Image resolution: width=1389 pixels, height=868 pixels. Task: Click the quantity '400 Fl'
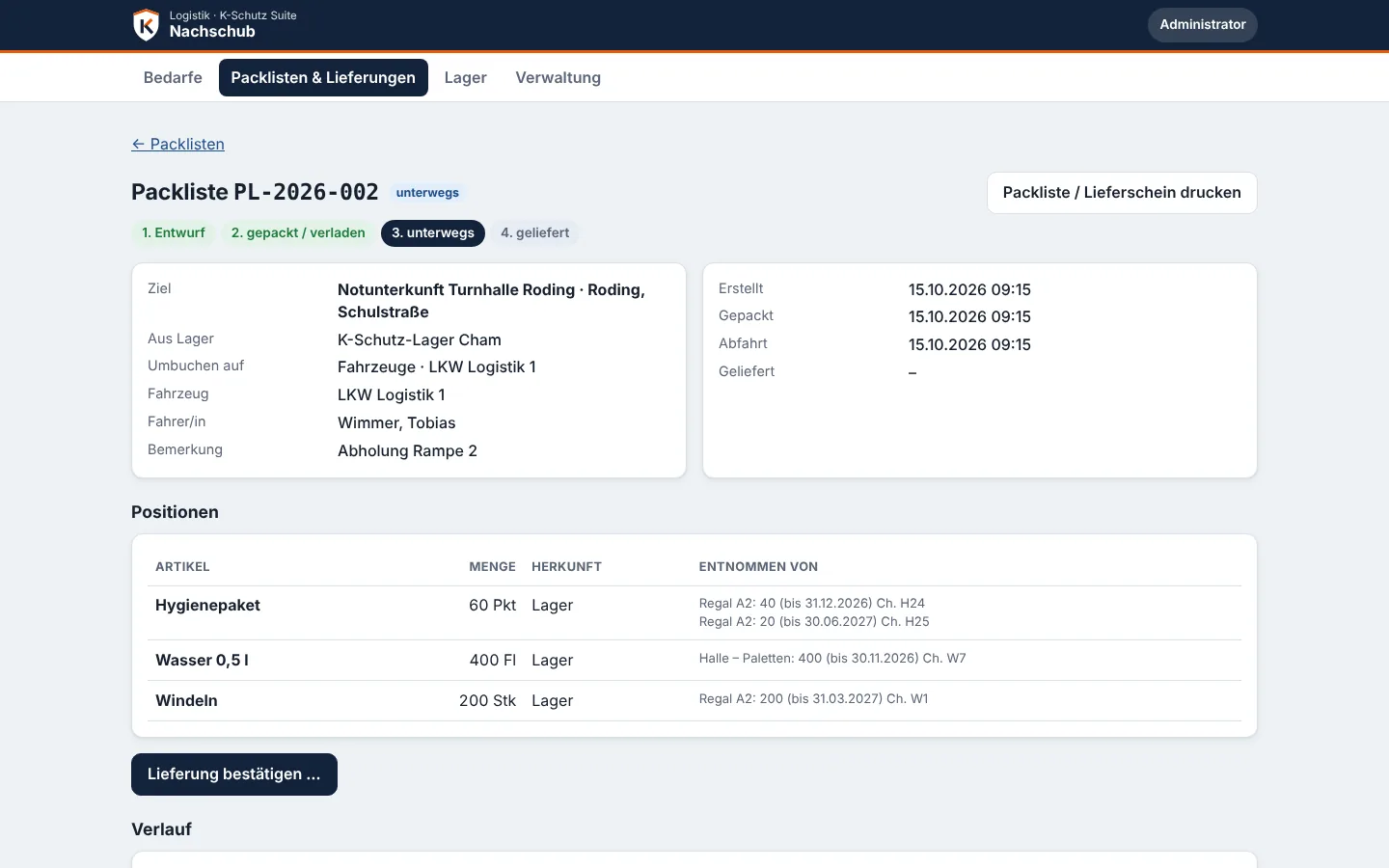492,661
